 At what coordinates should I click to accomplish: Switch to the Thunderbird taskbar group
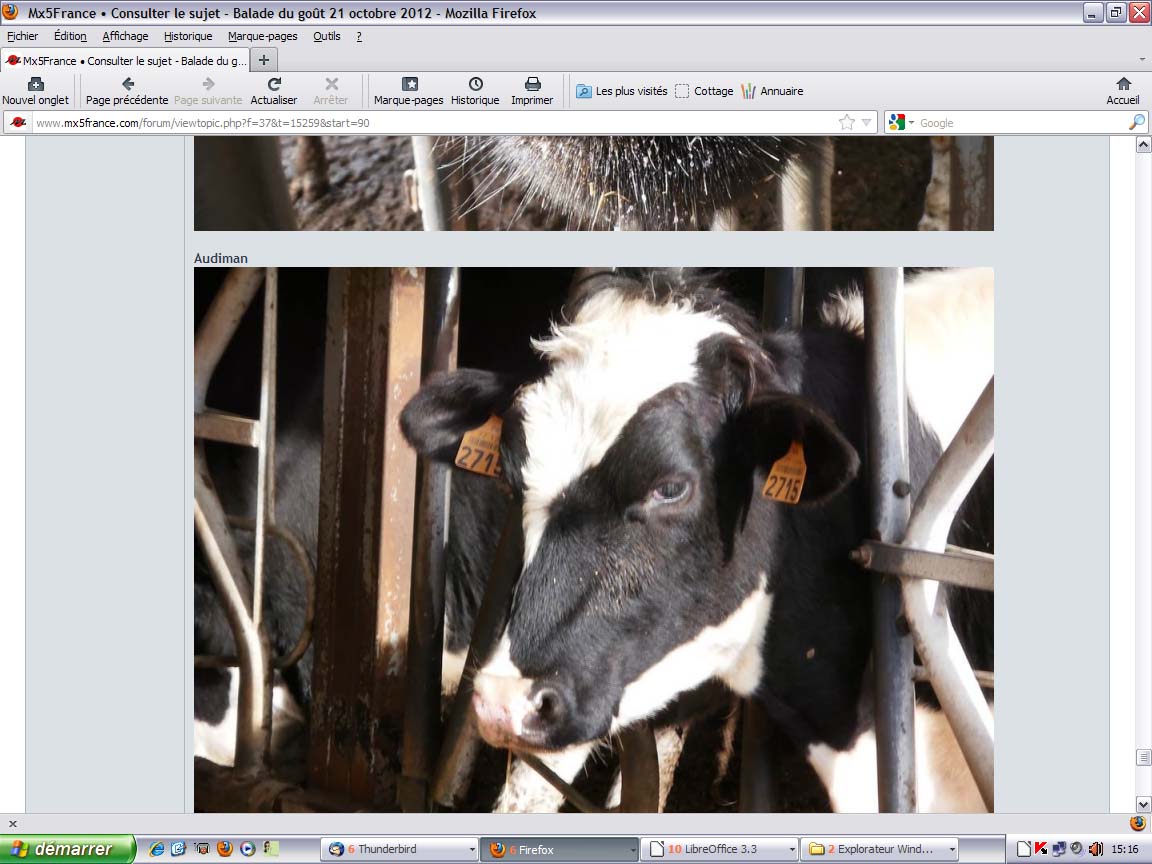[x=399, y=849]
